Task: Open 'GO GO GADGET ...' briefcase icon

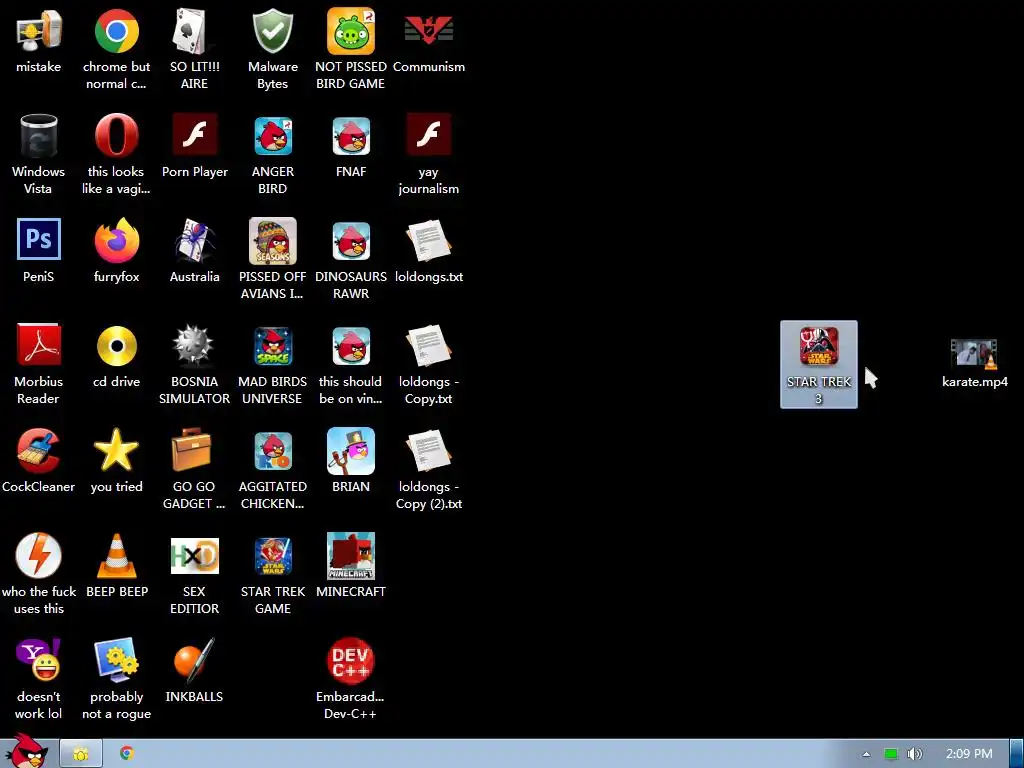Action: (191, 450)
